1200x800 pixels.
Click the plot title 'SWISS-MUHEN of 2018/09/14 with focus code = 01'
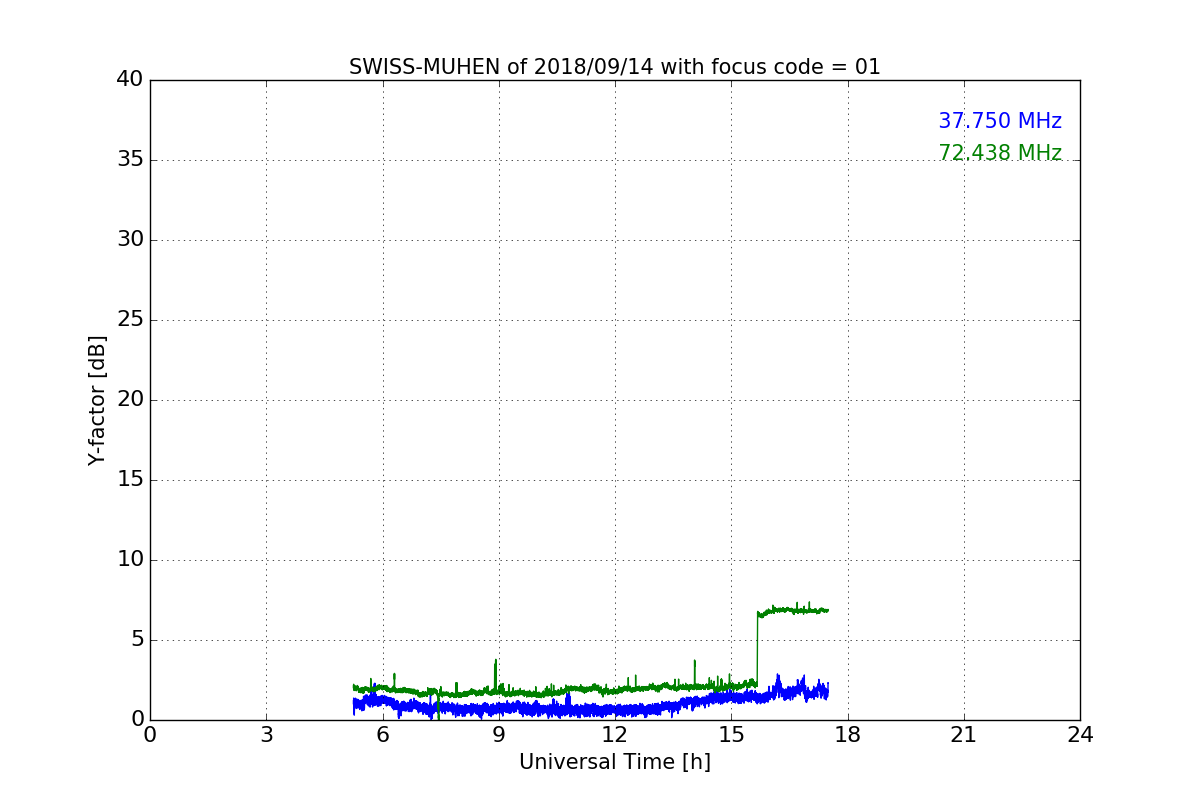point(615,67)
